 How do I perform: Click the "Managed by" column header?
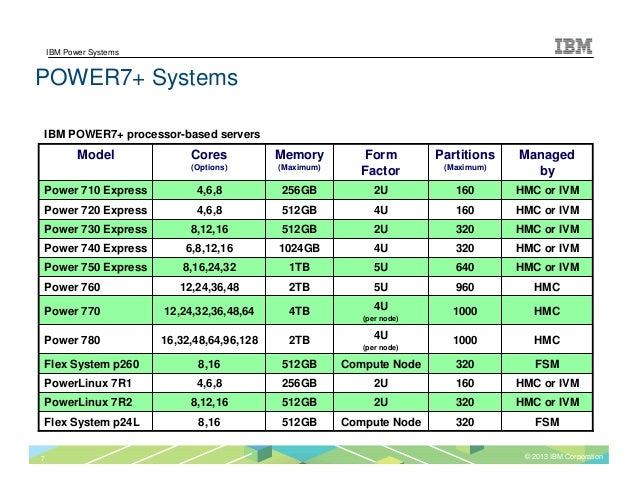(547, 162)
